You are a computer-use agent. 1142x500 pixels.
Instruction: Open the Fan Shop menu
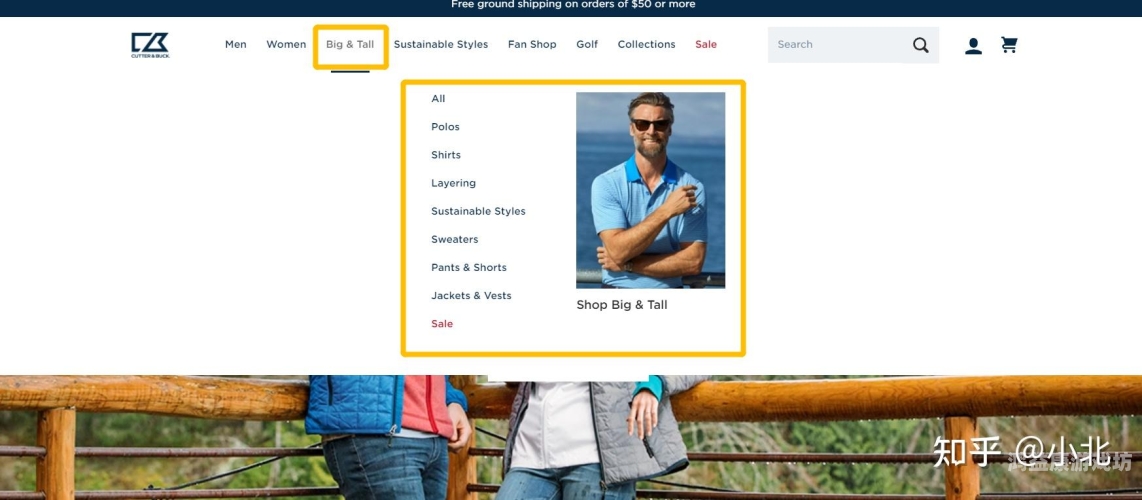pos(532,44)
